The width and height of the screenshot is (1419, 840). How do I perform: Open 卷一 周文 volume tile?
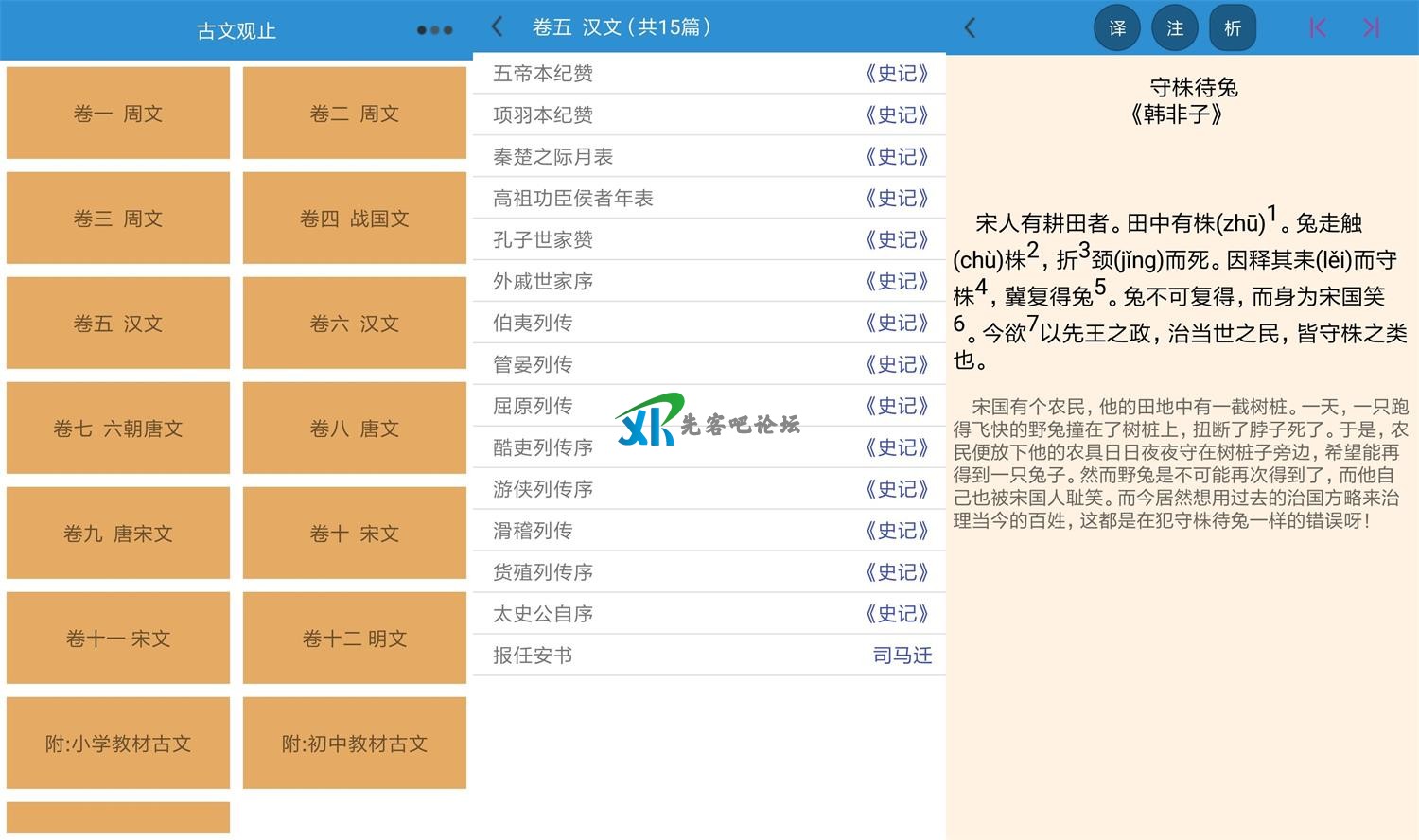click(118, 114)
